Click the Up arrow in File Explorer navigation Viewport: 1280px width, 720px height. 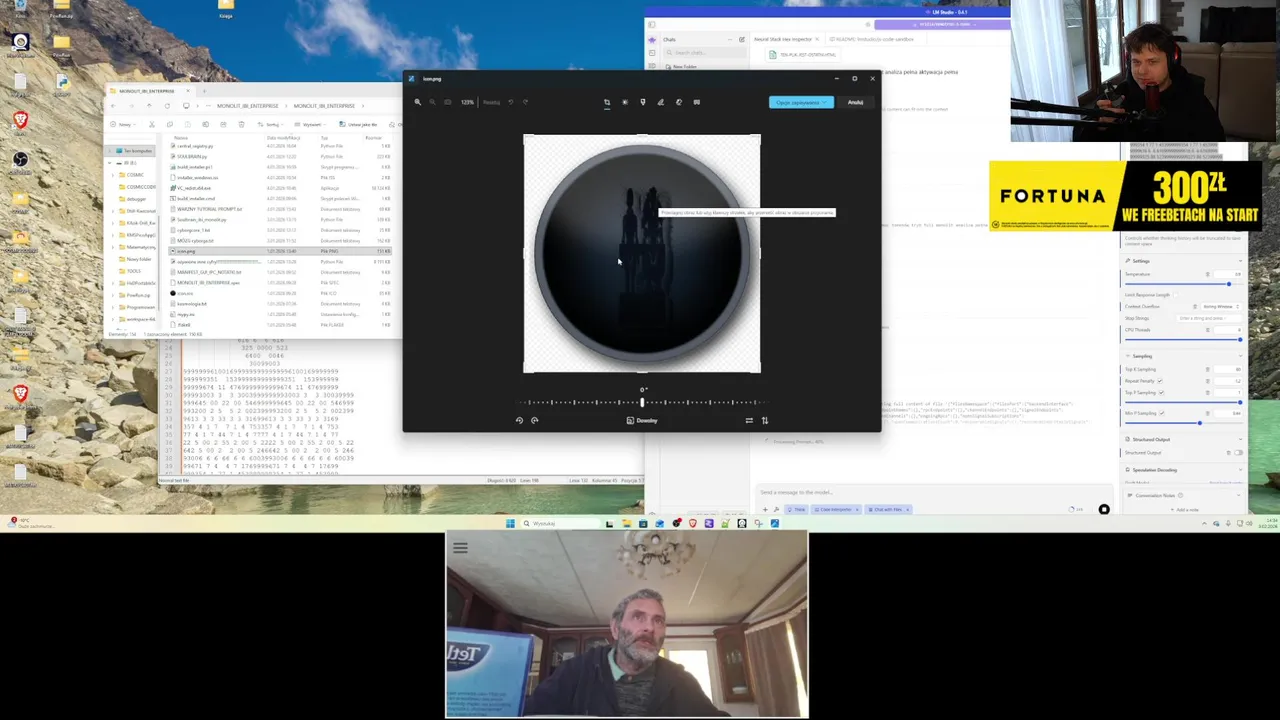[149, 106]
